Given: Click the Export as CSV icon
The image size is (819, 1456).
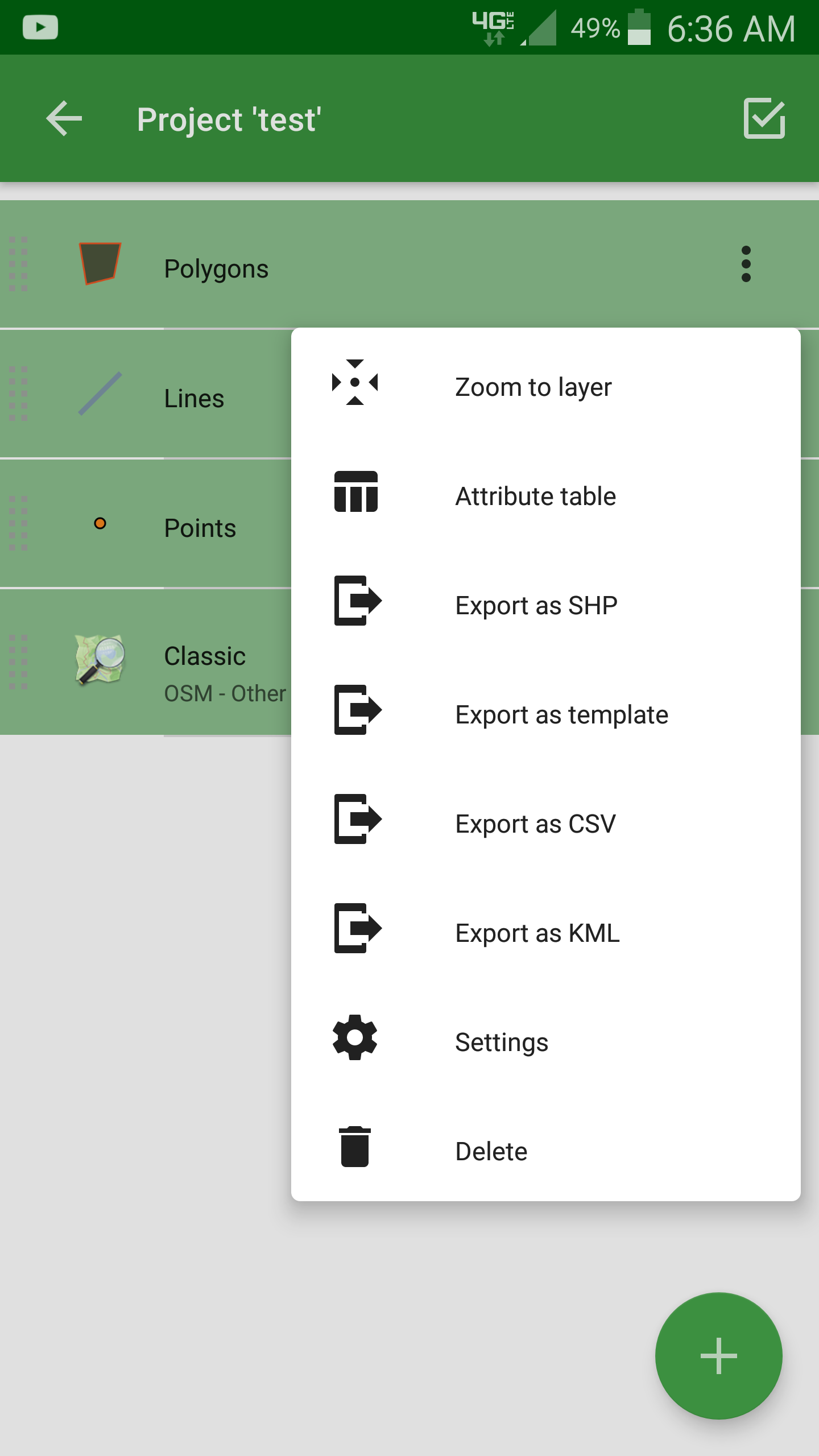Looking at the screenshot, I should [x=358, y=819].
